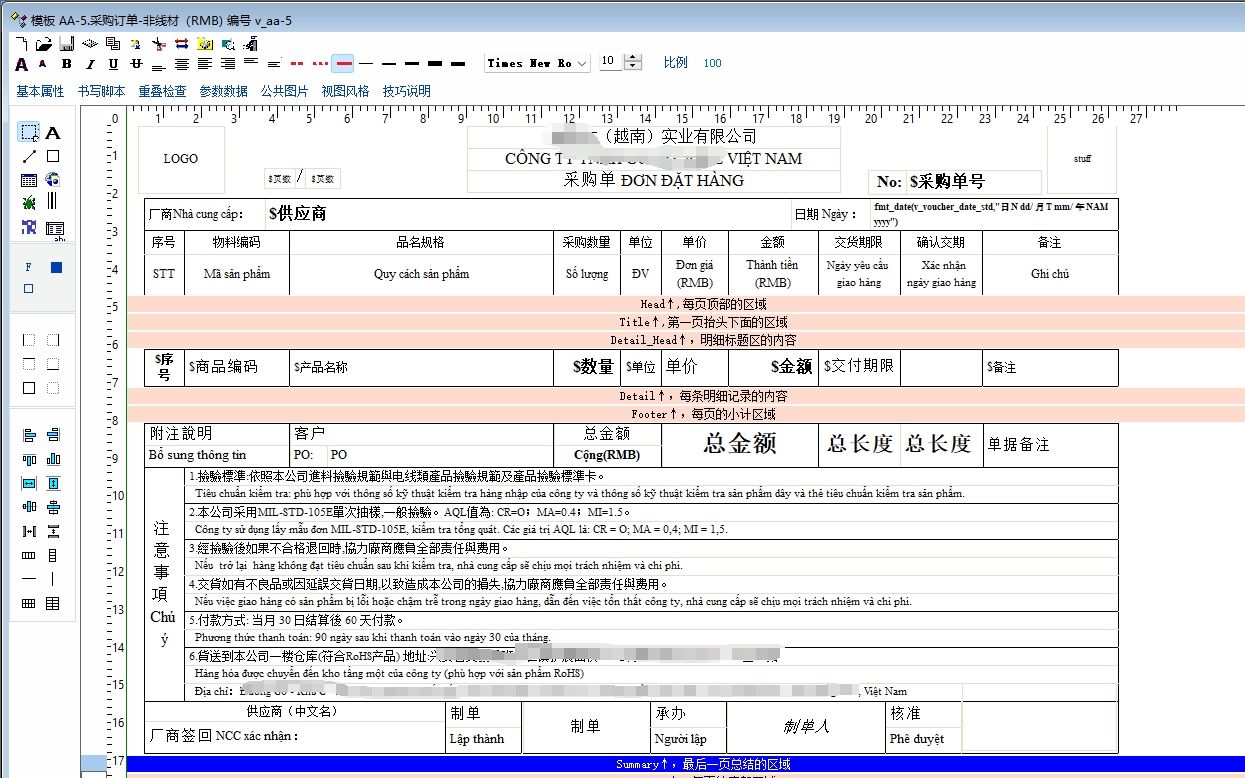The width and height of the screenshot is (1245, 778).
Task: Click the 技巧说明 link
Action: (406, 91)
